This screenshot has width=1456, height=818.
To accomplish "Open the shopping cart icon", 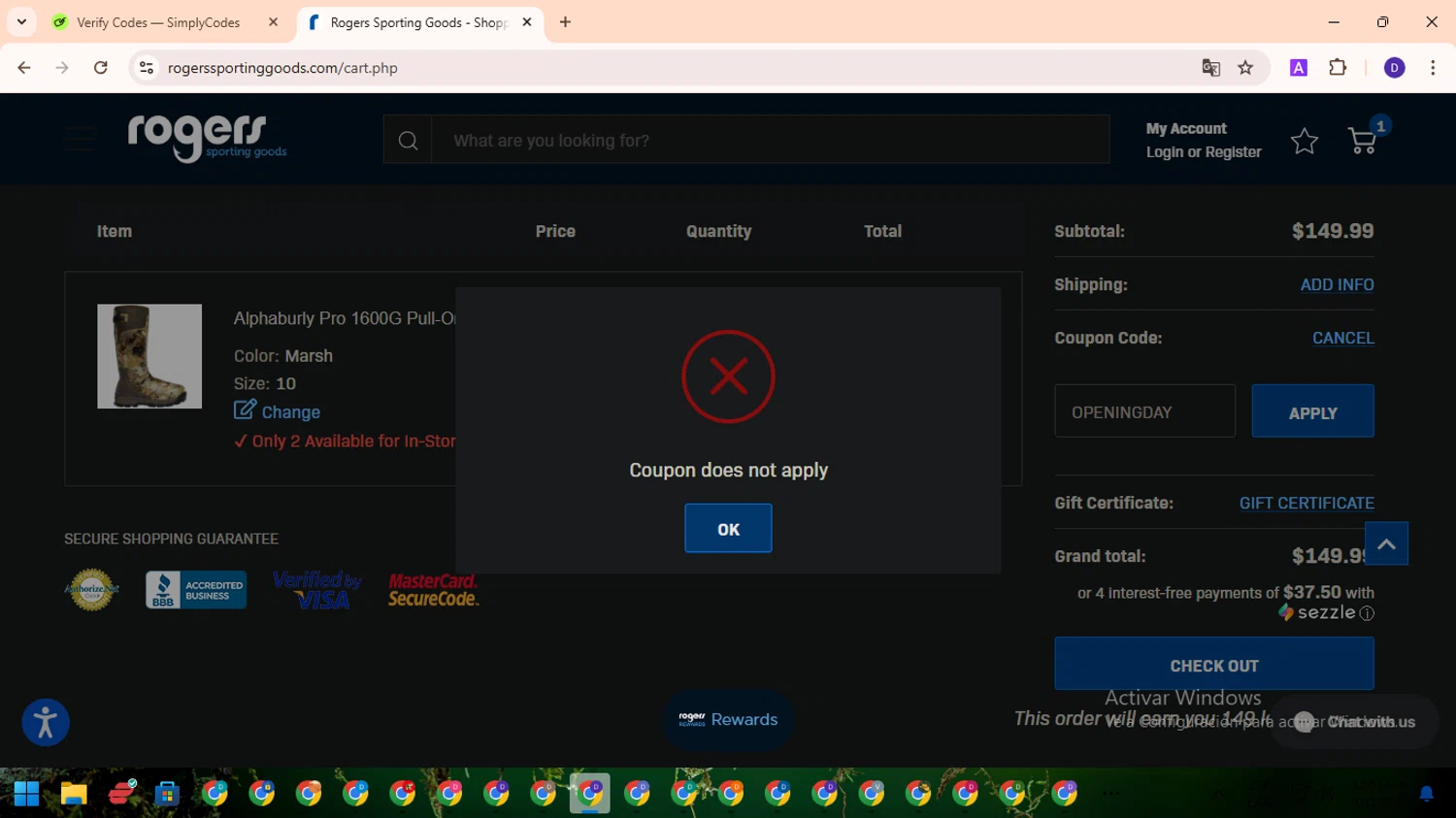I will click(1363, 142).
